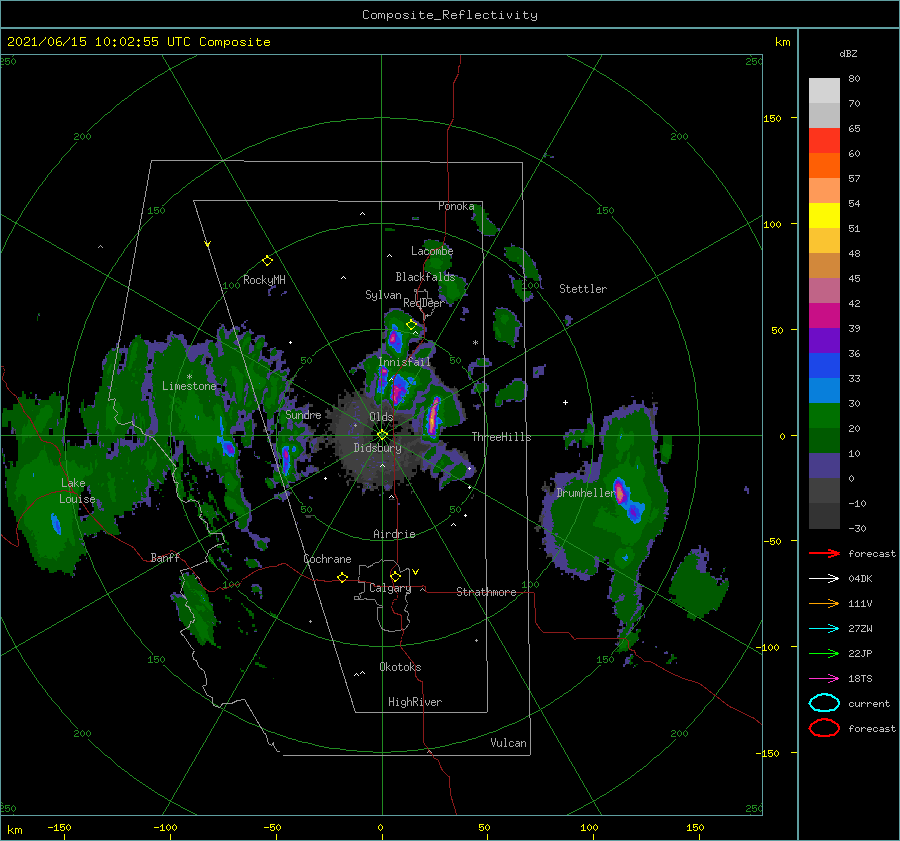
Task: Click the orange 111V arrow icon
Action: point(824,603)
